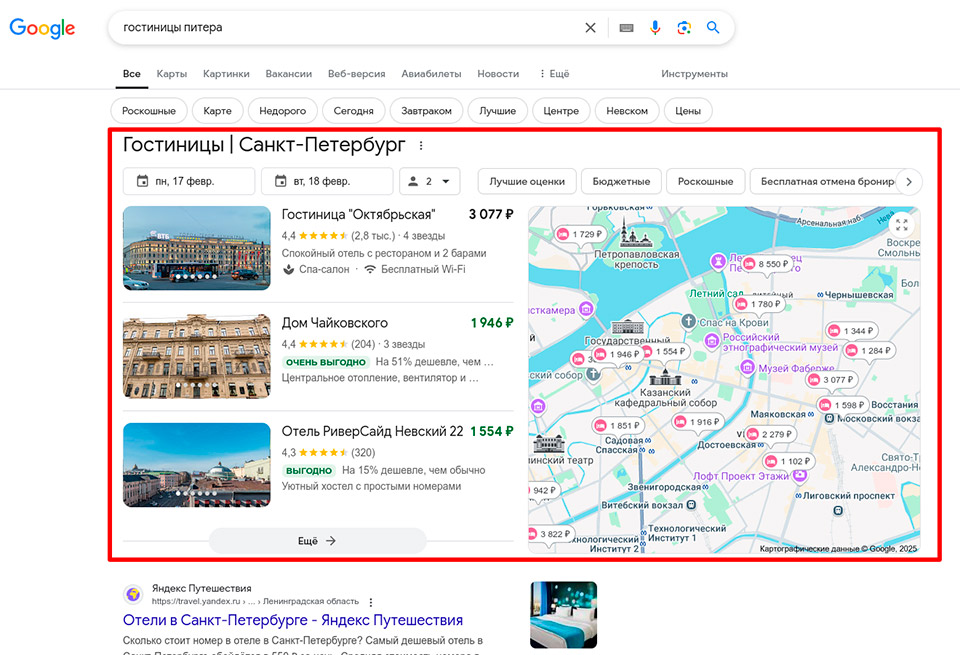Open the check-out date picker вт, 18 февр.
This screenshot has width=960, height=655.
327,181
